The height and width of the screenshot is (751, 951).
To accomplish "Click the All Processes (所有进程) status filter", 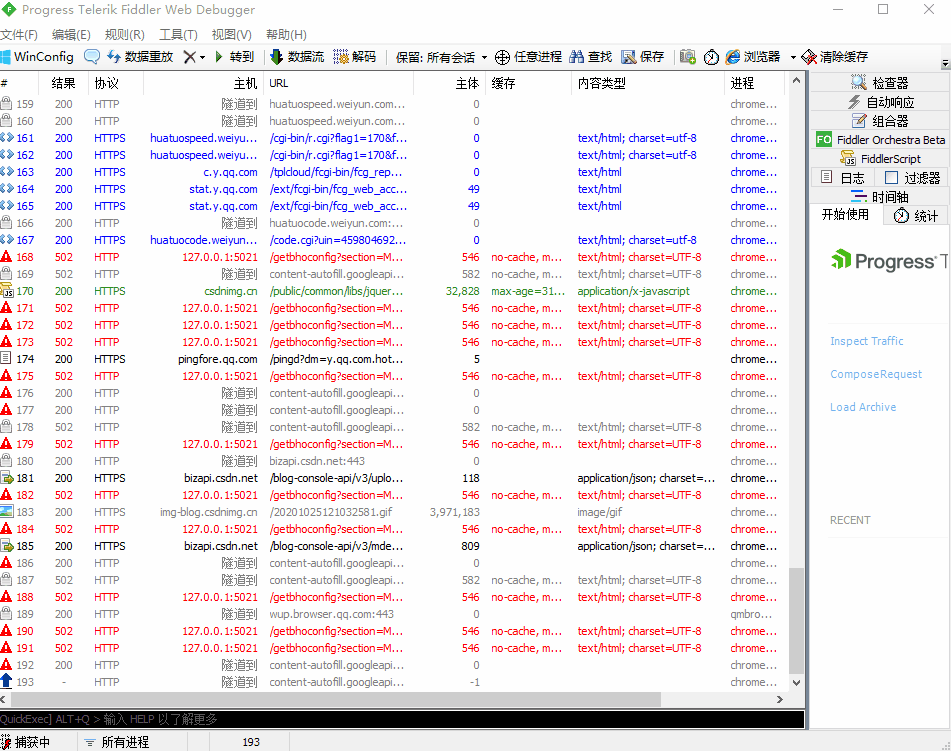I will (116, 742).
